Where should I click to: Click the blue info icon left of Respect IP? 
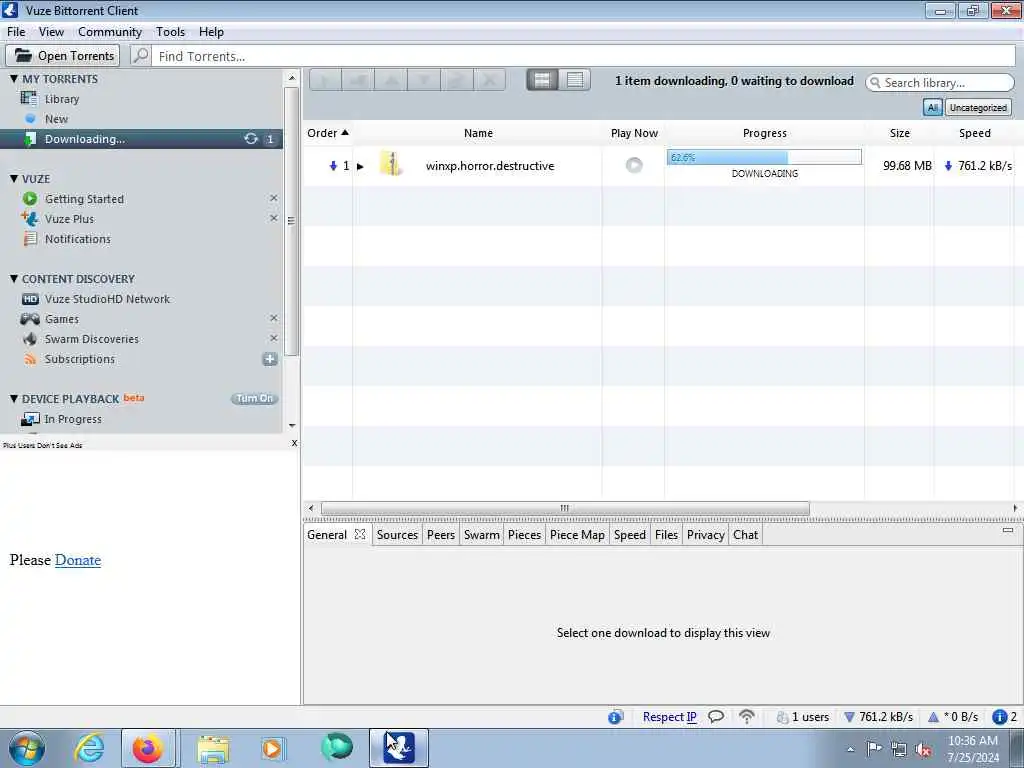pos(615,717)
